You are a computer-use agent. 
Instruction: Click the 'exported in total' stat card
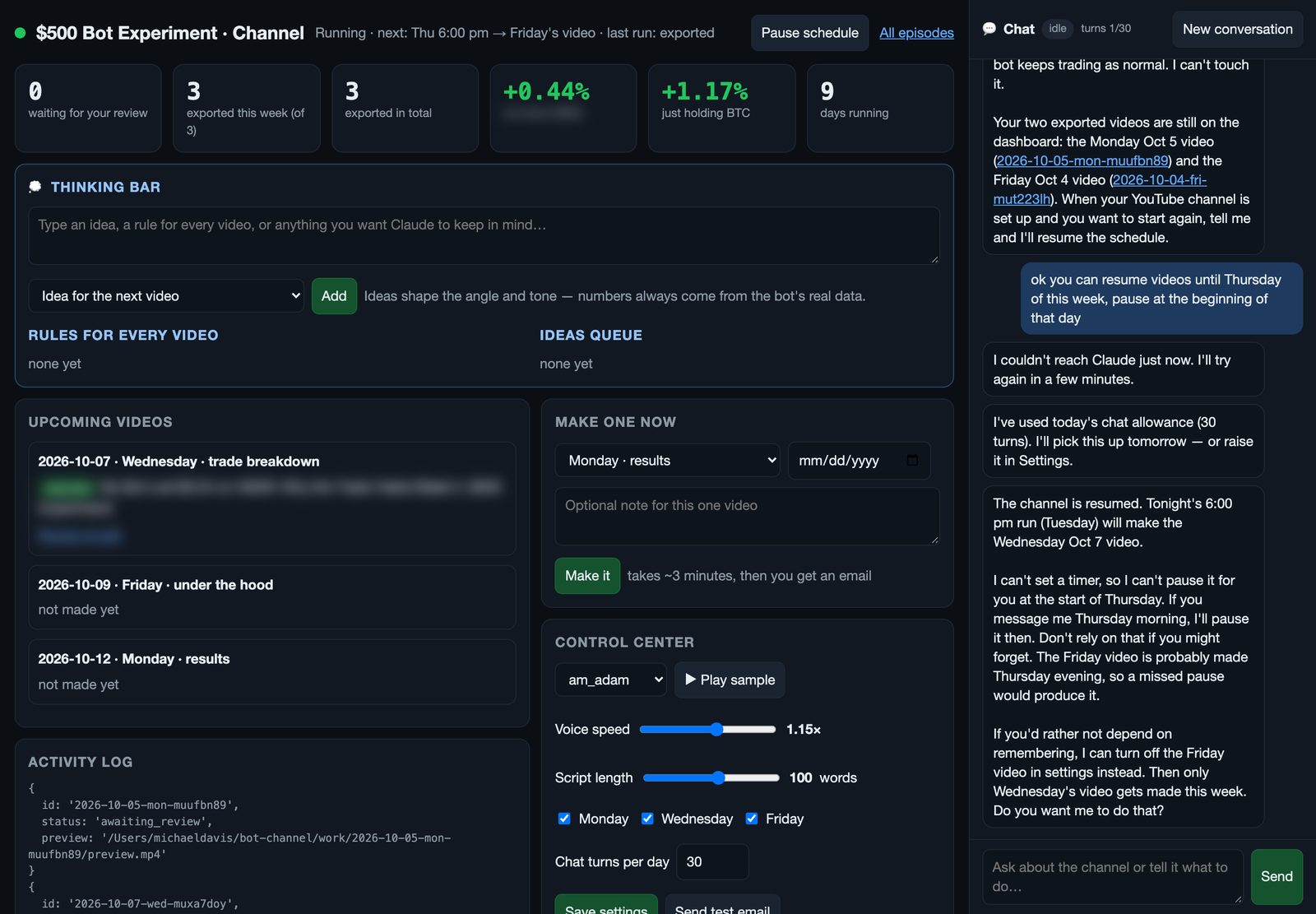pos(405,108)
